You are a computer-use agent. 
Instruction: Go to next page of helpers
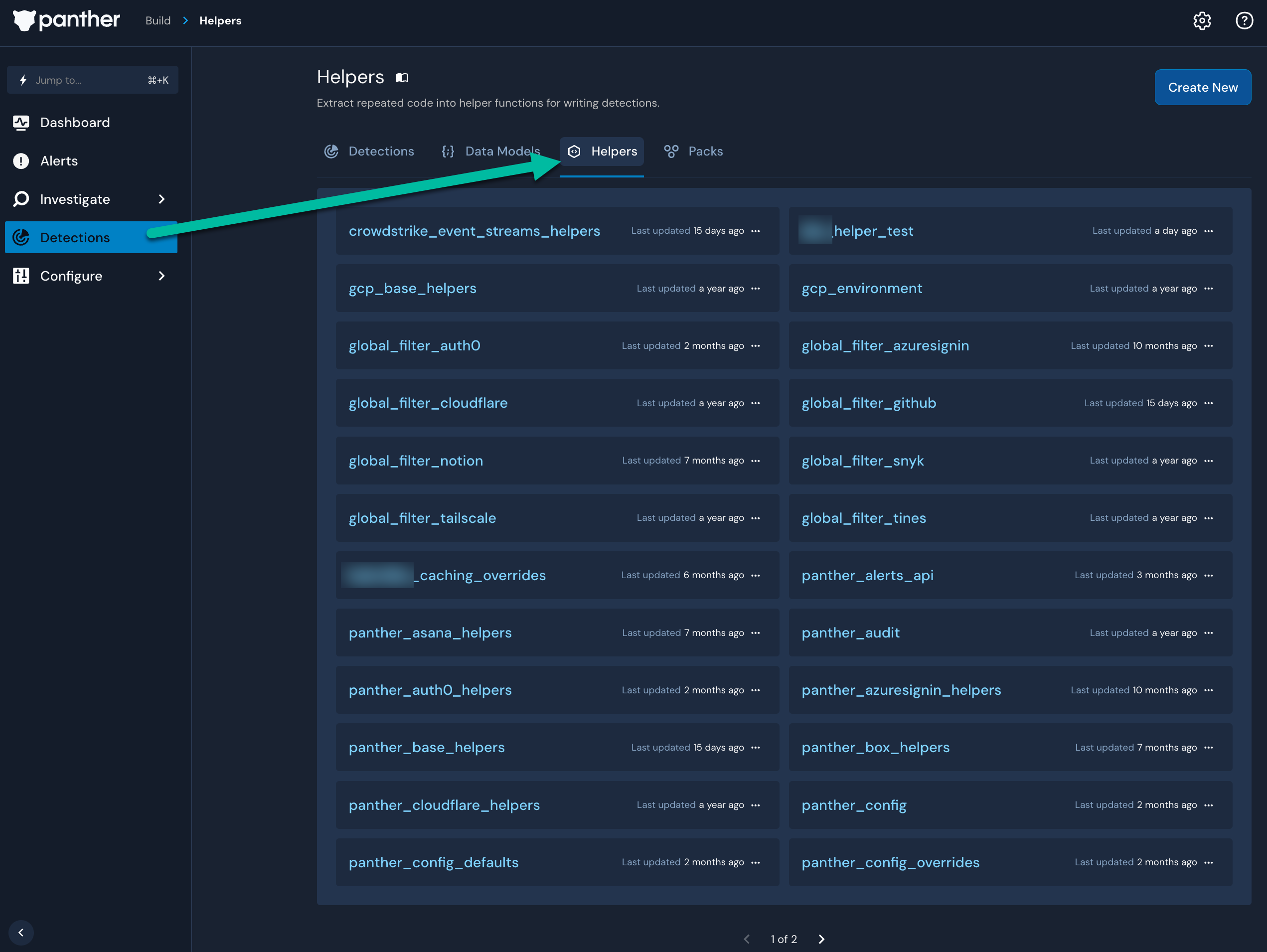pyautogui.click(x=821, y=940)
